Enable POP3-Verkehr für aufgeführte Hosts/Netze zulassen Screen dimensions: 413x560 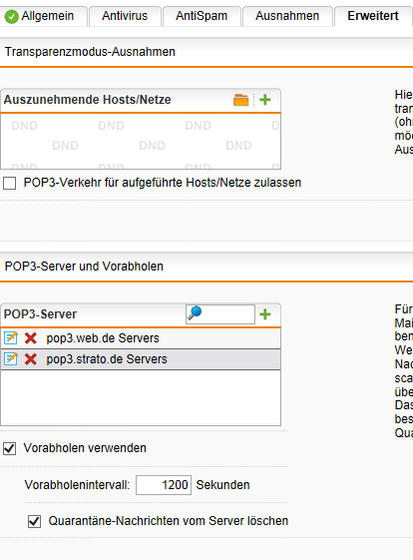pyautogui.click(x=10, y=183)
